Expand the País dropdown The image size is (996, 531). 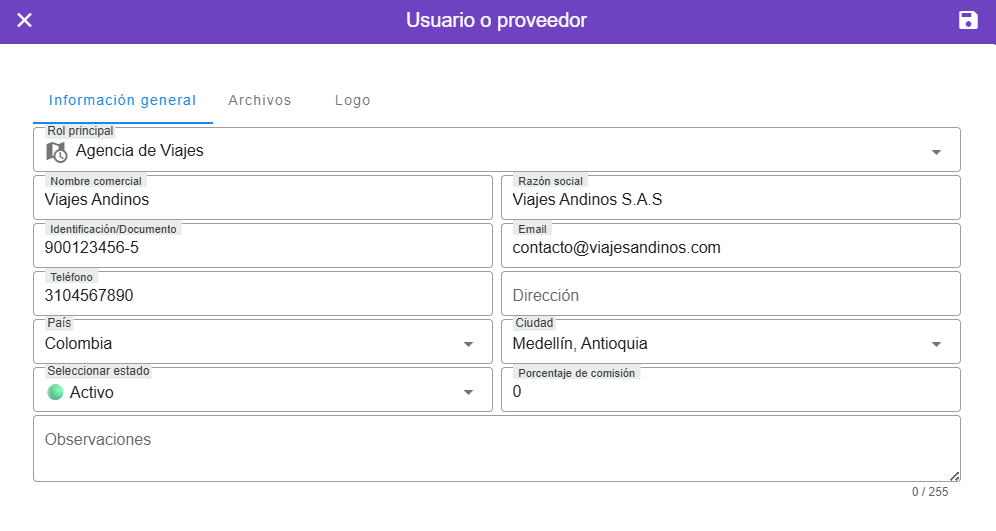[468, 344]
